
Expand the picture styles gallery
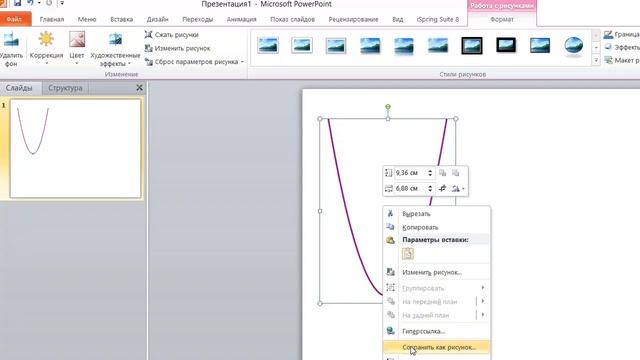click(596, 60)
